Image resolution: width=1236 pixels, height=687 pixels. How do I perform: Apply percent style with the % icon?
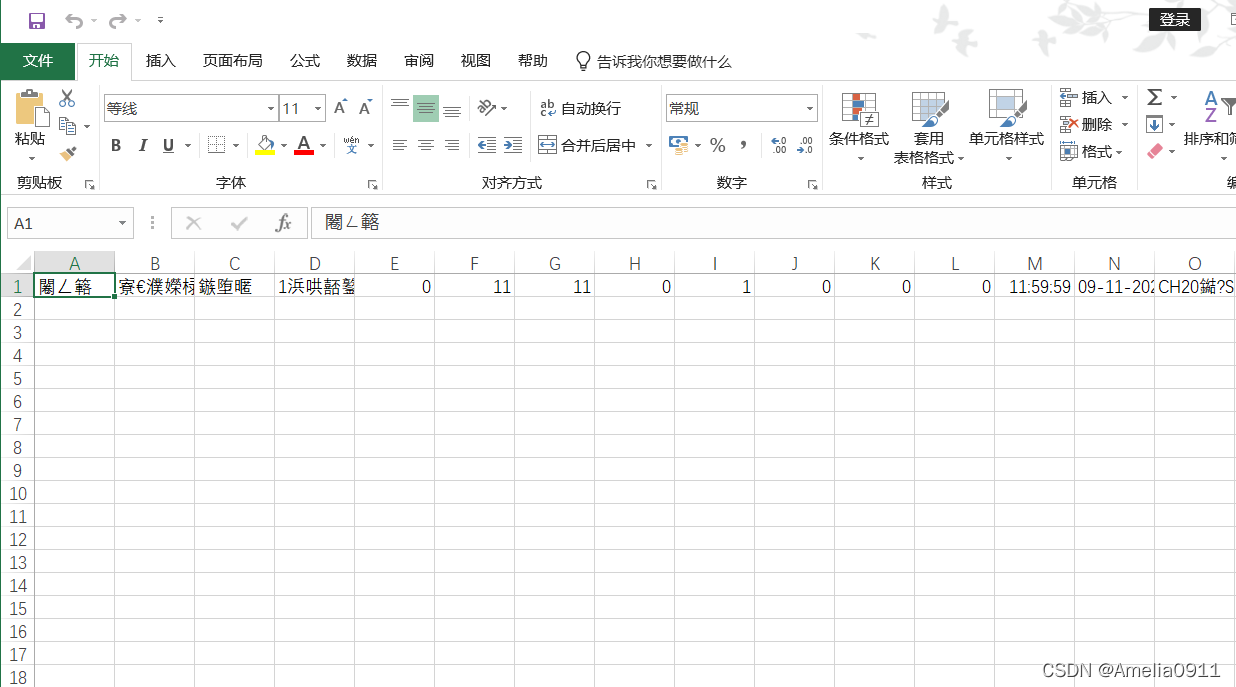717,145
